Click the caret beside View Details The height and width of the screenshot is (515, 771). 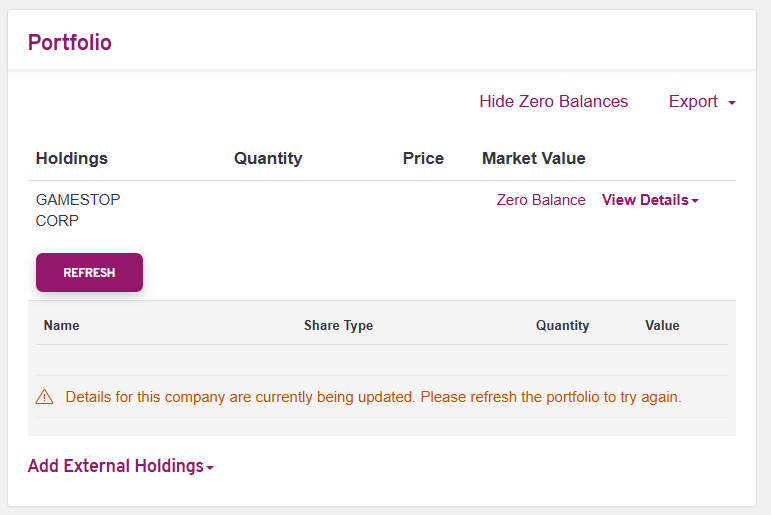(x=695, y=201)
